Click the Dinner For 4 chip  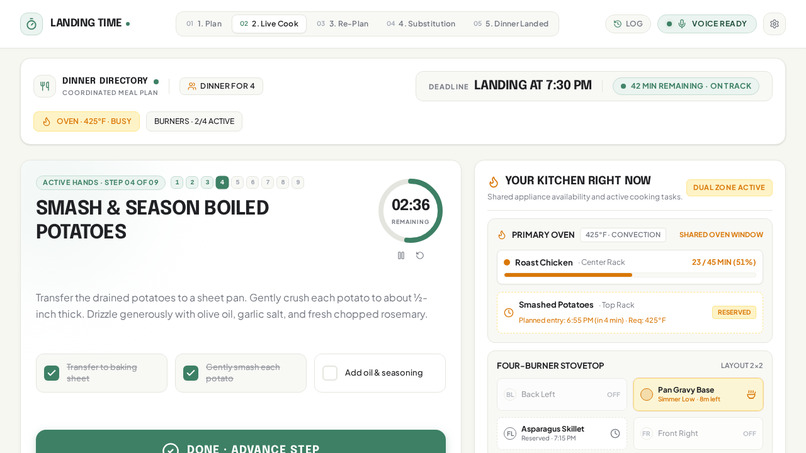221,86
